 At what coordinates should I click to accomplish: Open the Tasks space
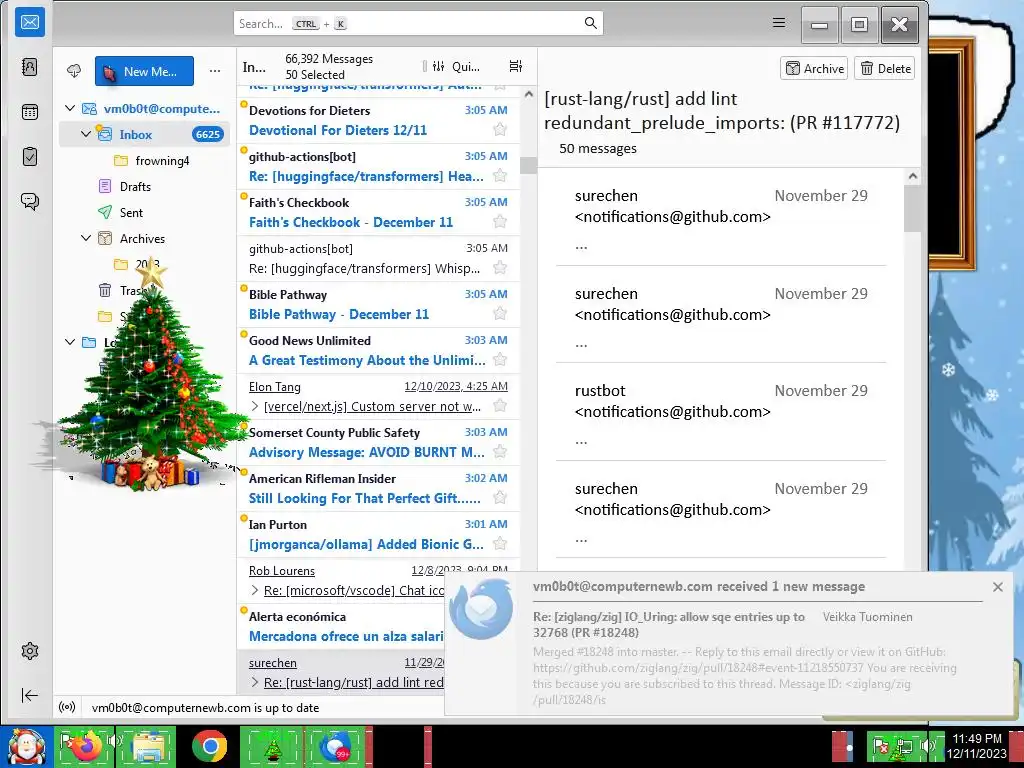click(30, 157)
